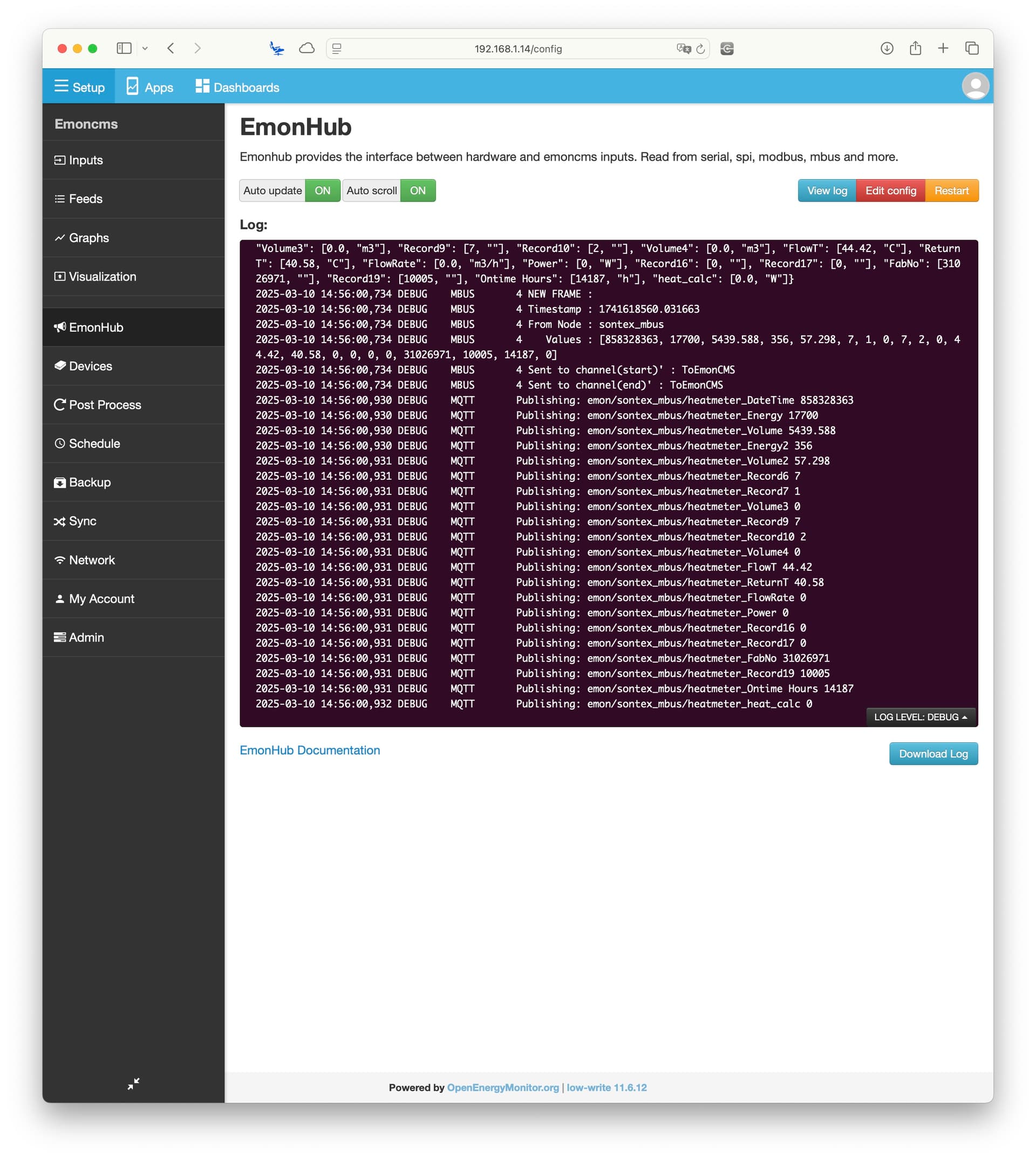Toggle Auto update ON switch
1036x1159 pixels.
(x=322, y=190)
